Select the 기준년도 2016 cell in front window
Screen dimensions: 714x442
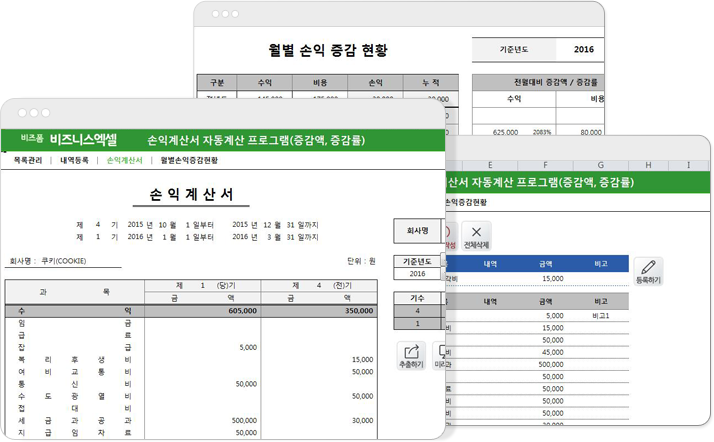tap(417, 274)
